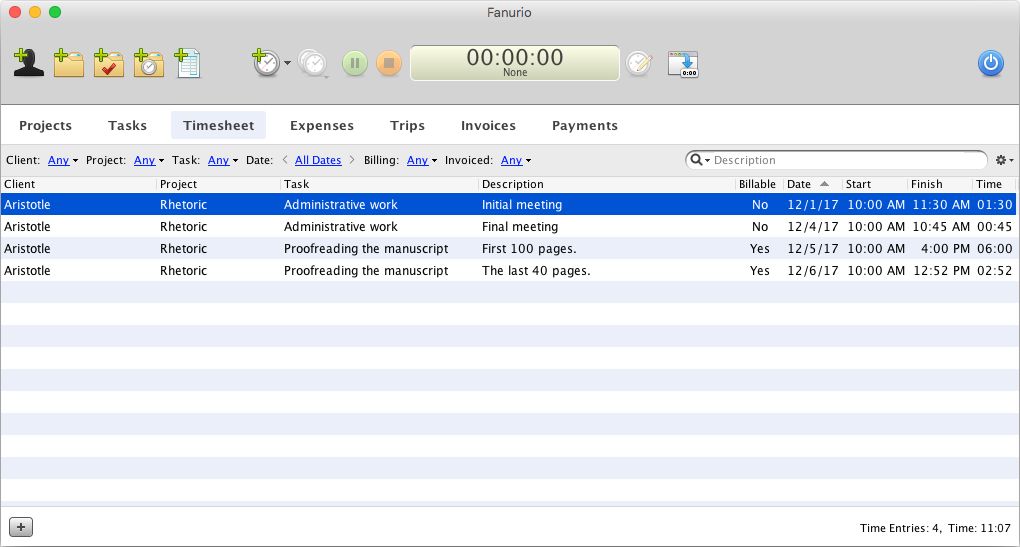This screenshot has width=1020, height=547.
Task: Sort by Date column header
Action: click(x=812, y=184)
